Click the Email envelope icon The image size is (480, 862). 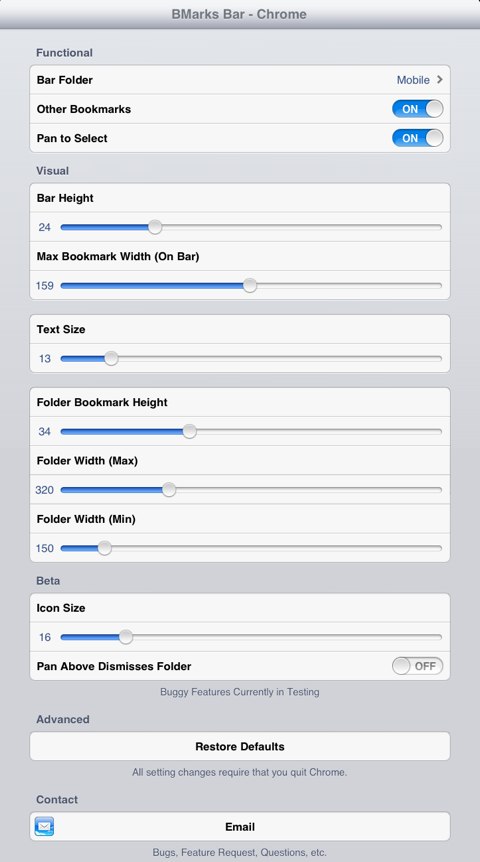click(x=44, y=826)
